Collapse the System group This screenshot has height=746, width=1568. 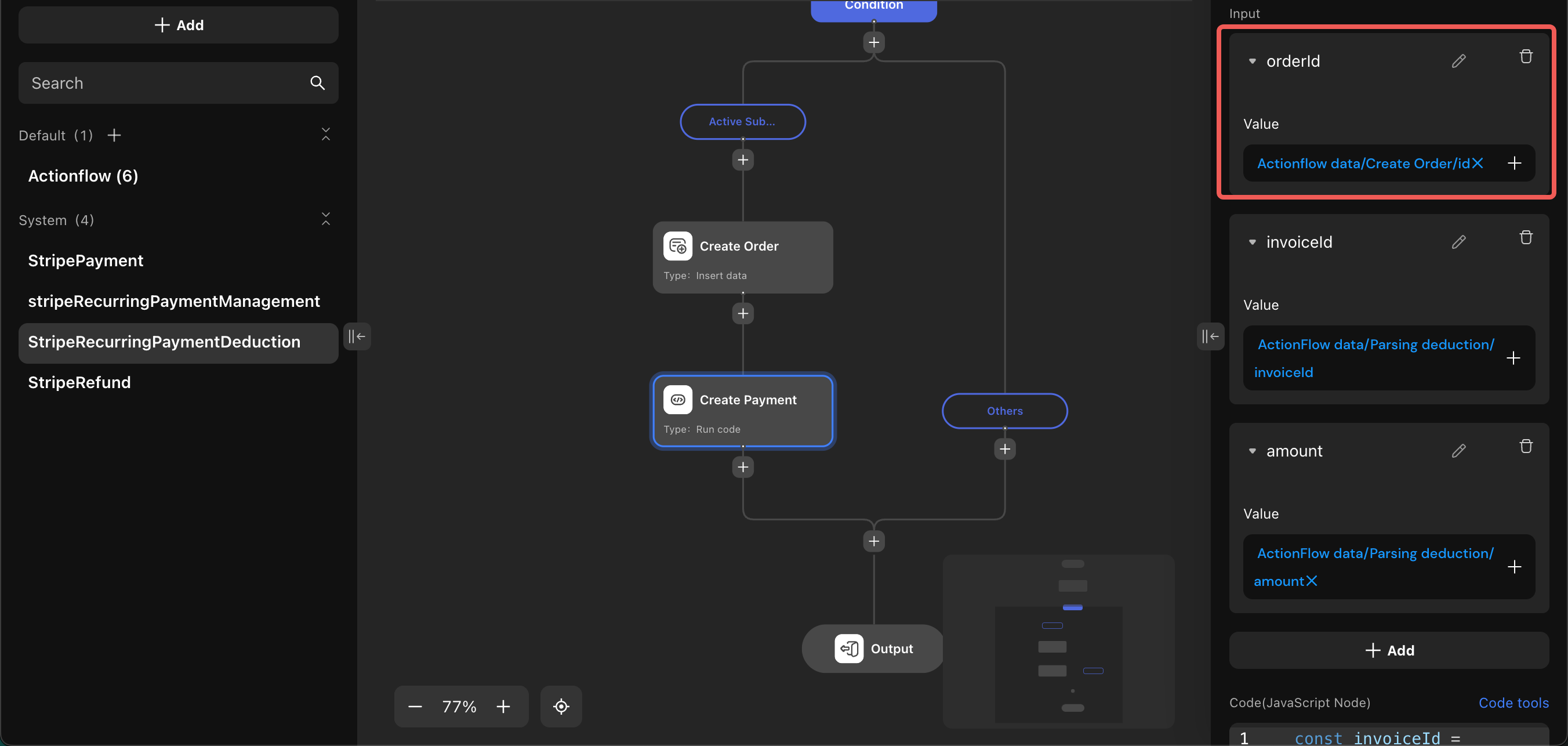[x=326, y=219]
